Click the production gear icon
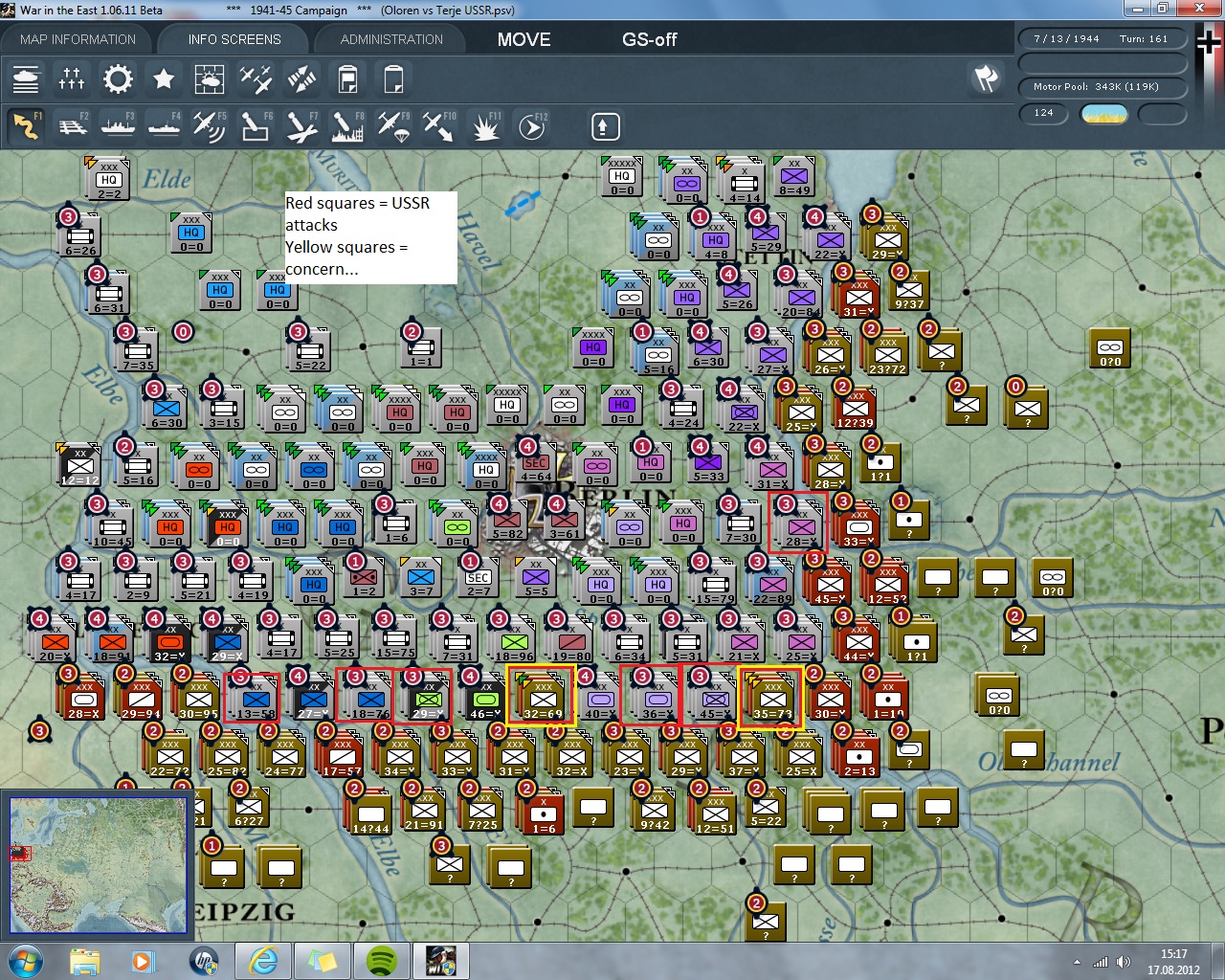1225x980 pixels. point(118,79)
